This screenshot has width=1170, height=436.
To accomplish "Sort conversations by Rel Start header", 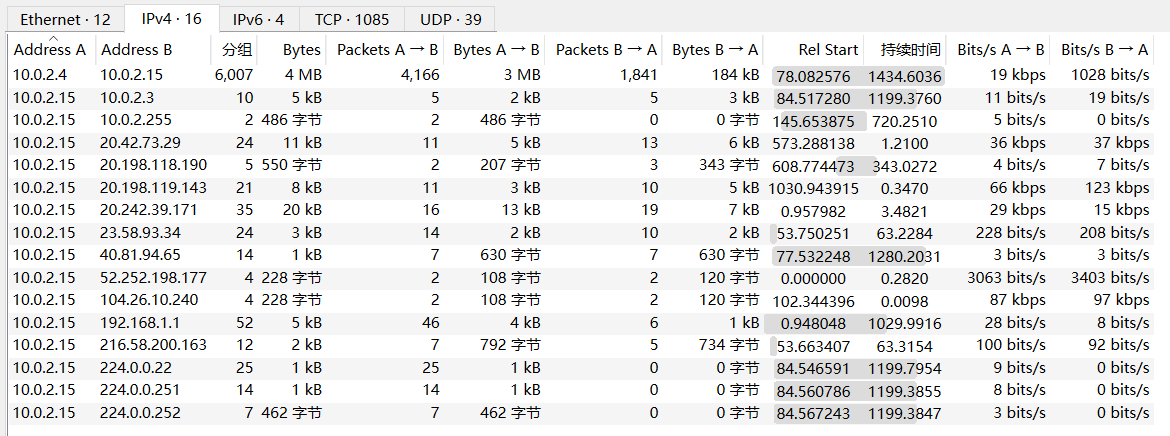I will 828,49.
